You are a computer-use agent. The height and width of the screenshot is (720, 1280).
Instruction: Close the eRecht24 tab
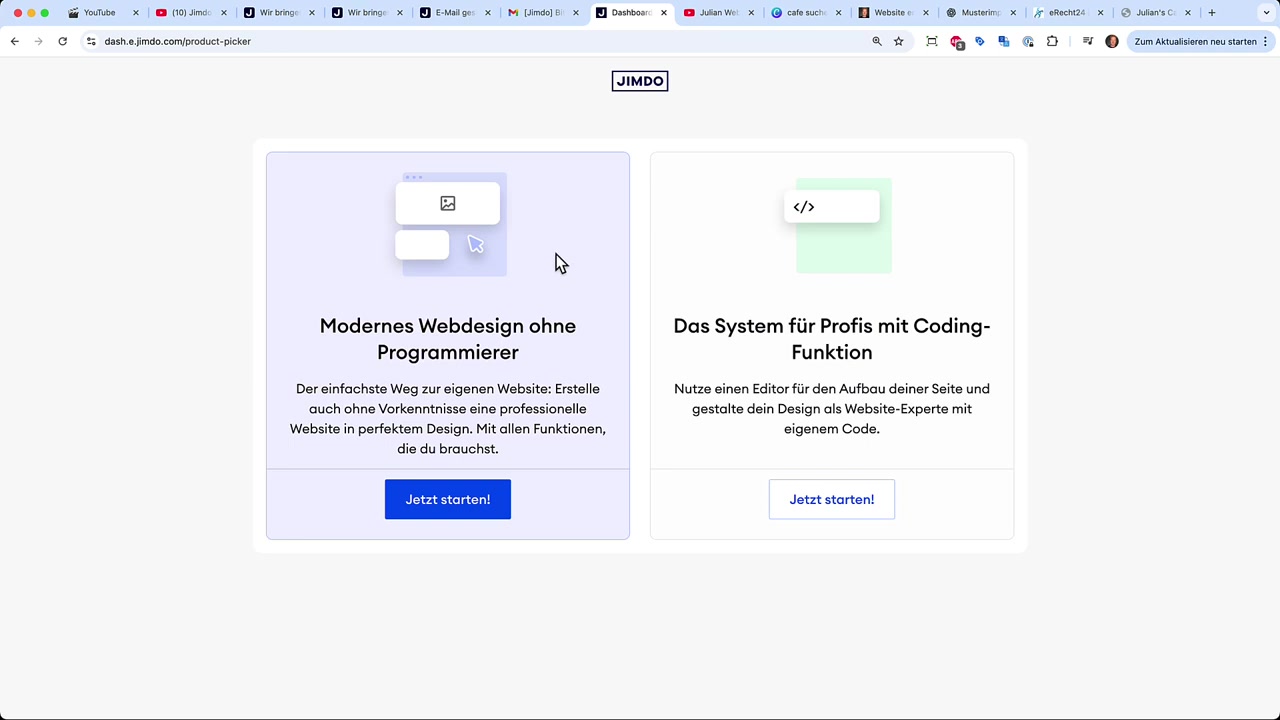point(1100,13)
